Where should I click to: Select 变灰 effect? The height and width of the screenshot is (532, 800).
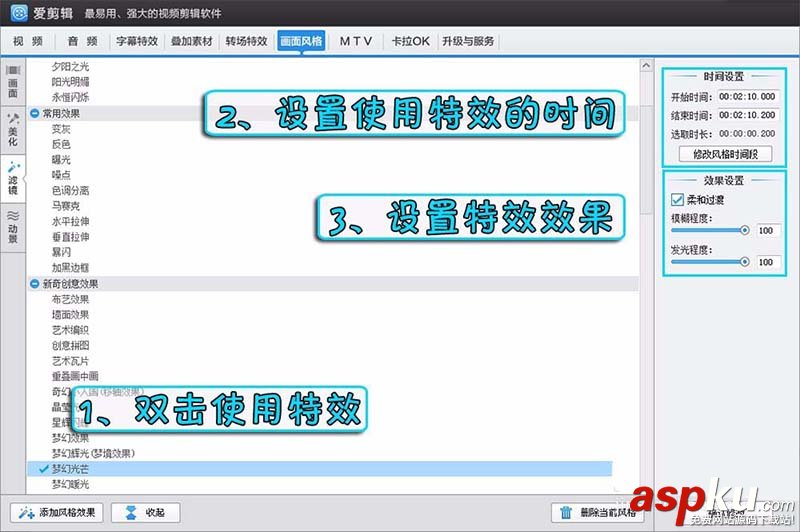click(x=61, y=129)
